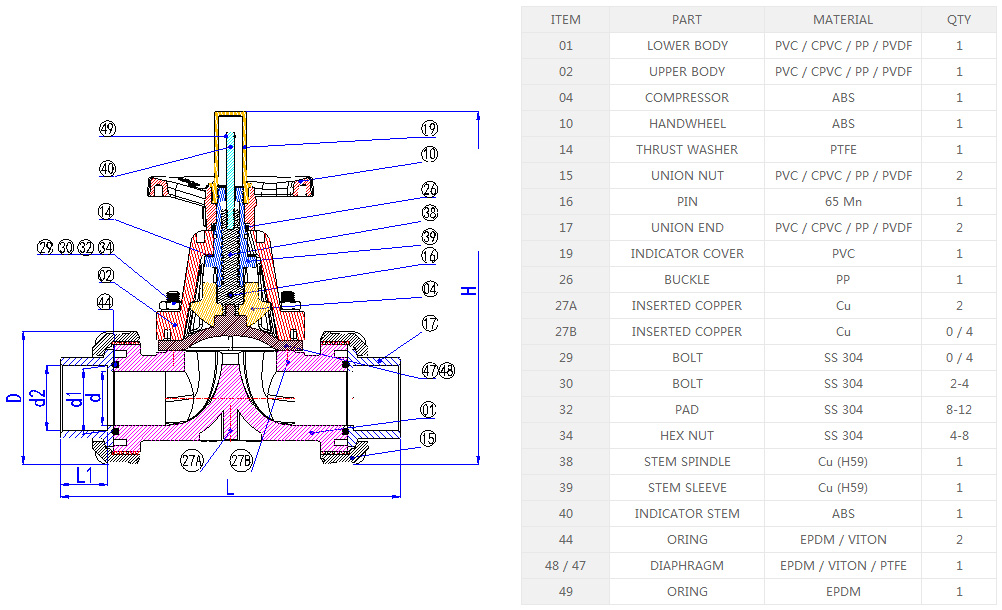
Task: Click the MATERIAL column header
Action: click(x=843, y=19)
